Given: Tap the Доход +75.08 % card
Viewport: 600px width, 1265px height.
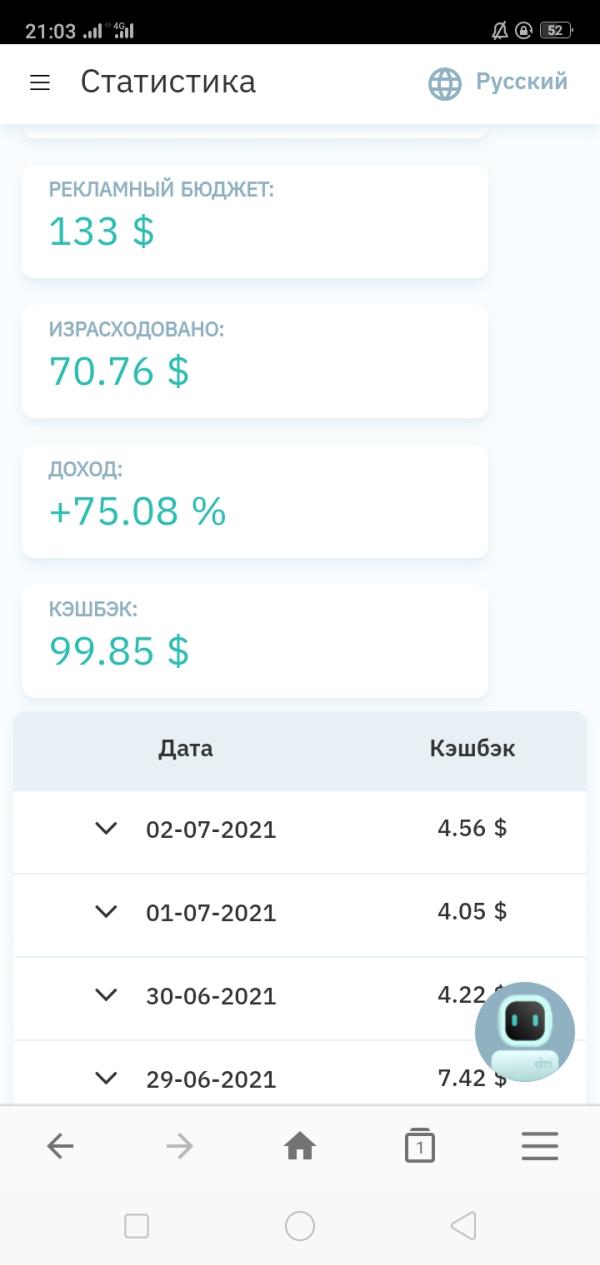Looking at the screenshot, I should pos(255,501).
